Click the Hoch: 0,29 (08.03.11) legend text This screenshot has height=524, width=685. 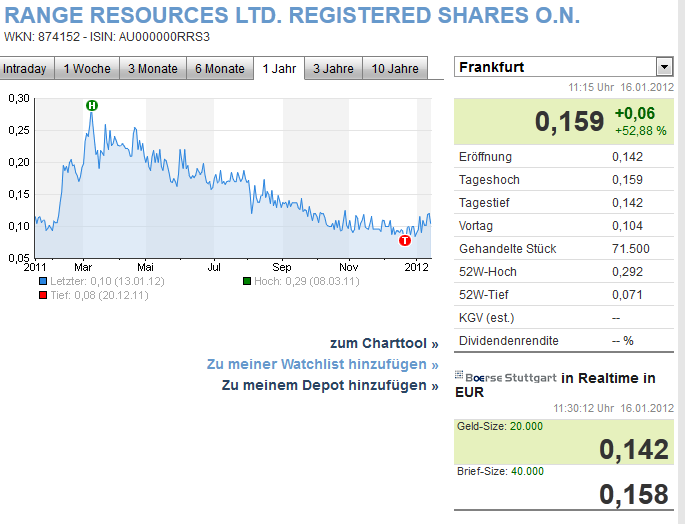(x=307, y=281)
